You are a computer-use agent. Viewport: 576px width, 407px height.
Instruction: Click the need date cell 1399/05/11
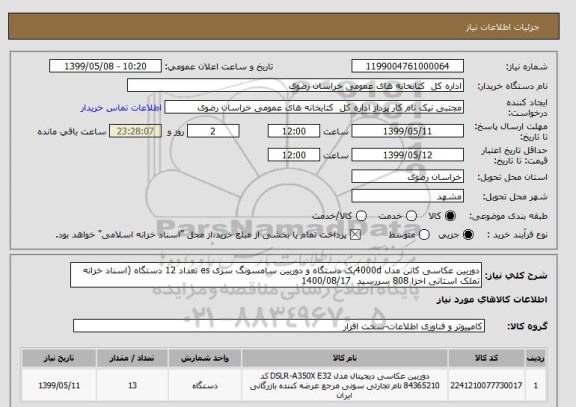pyautogui.click(x=59, y=386)
